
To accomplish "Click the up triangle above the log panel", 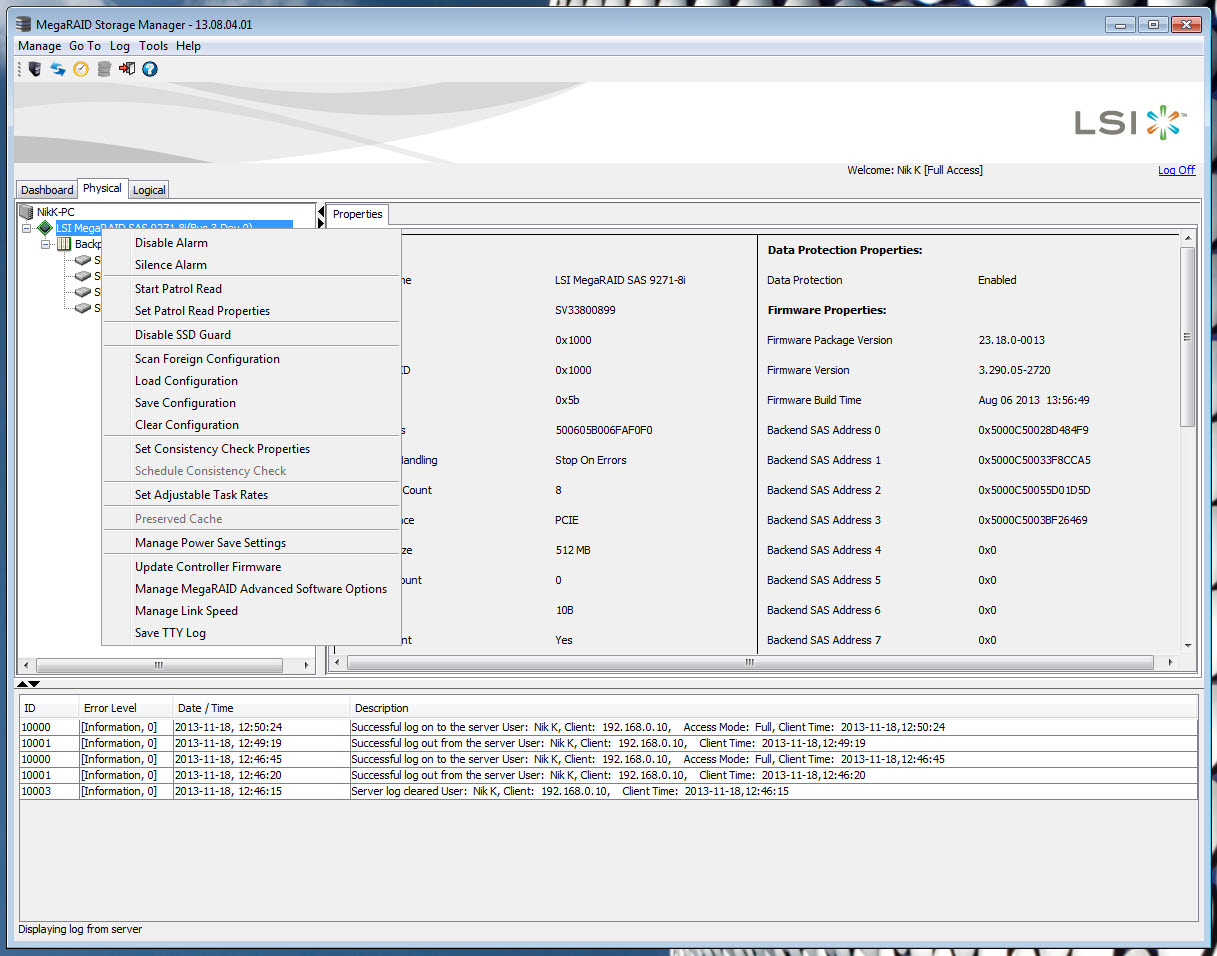I will click(23, 684).
